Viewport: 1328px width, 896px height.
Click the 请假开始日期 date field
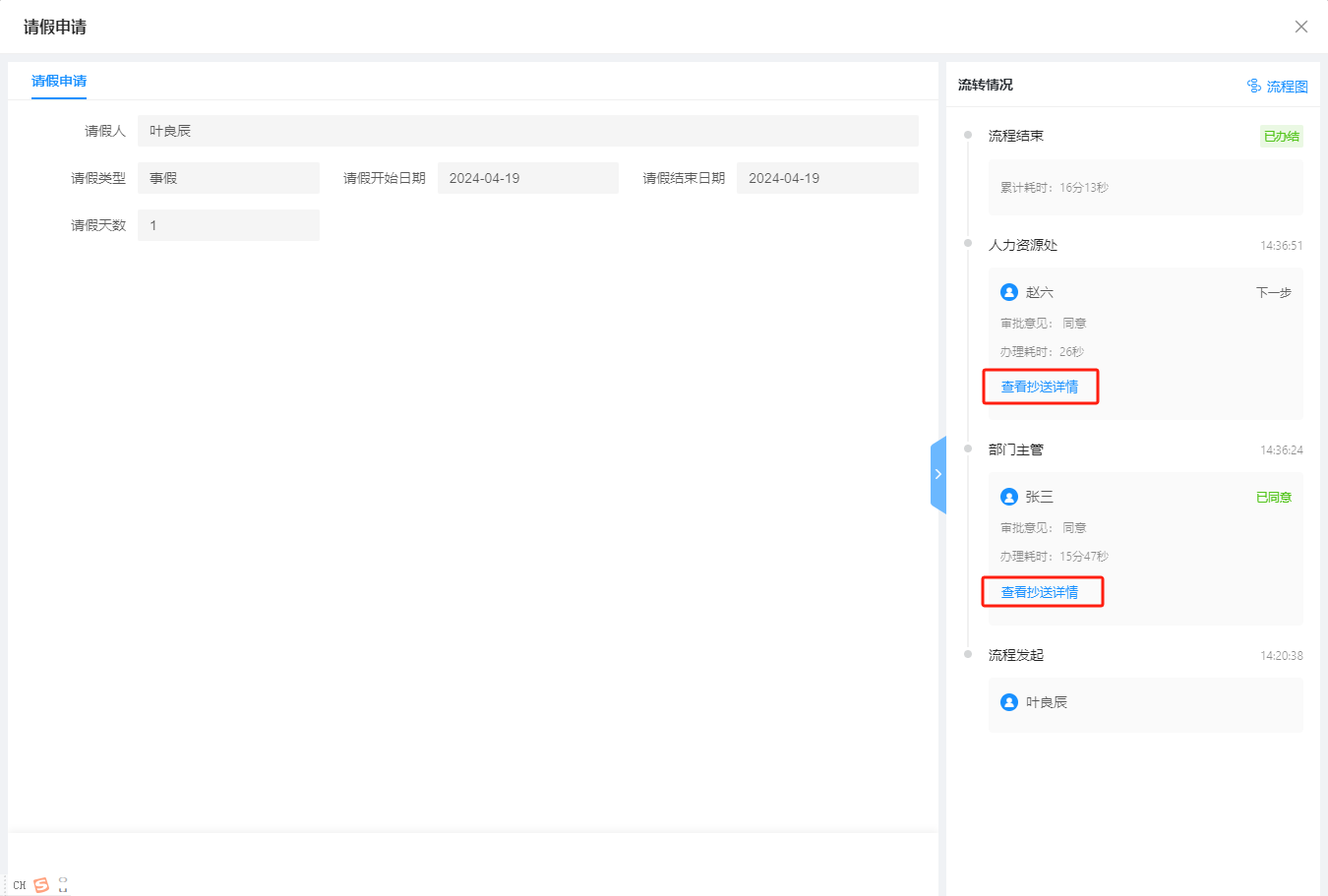pos(527,178)
